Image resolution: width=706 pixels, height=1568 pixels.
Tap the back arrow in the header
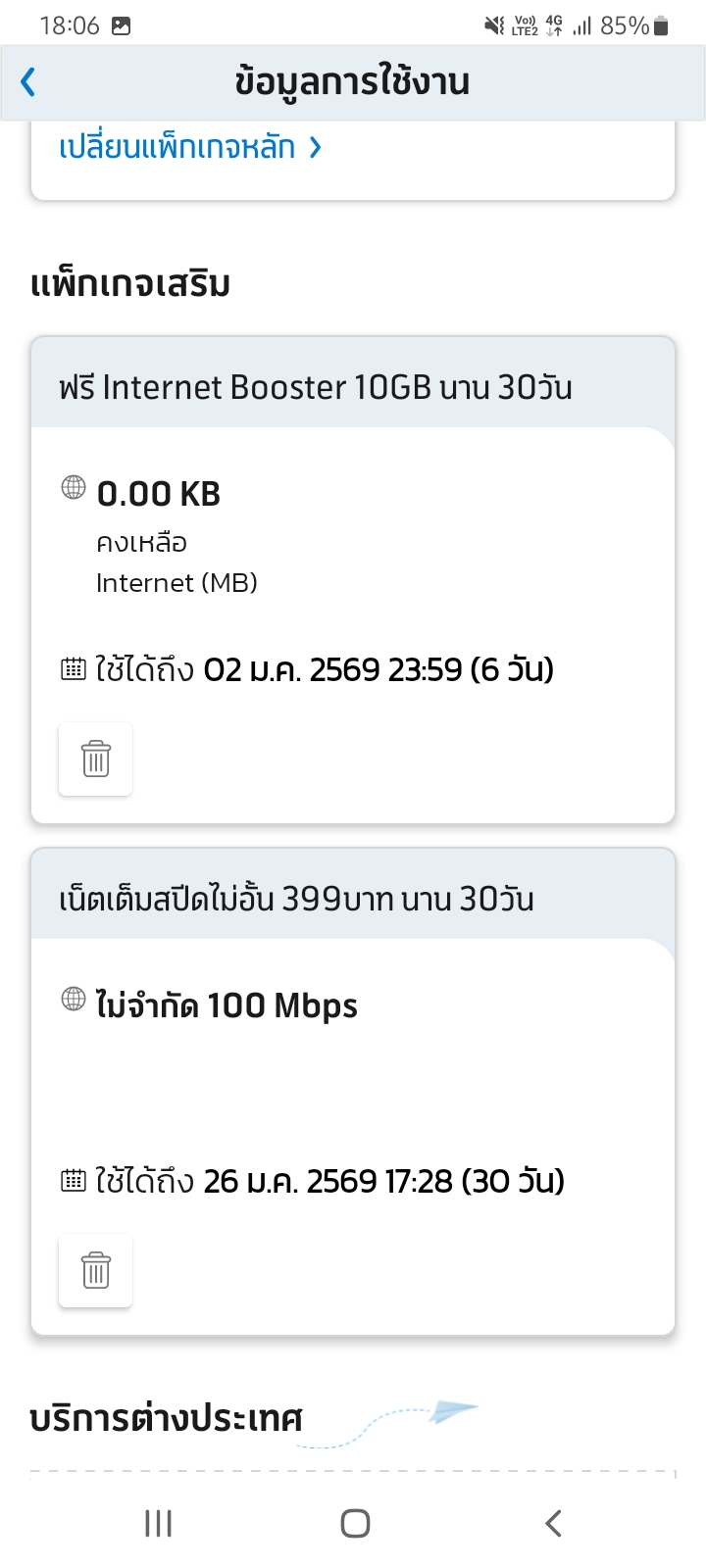point(28,82)
